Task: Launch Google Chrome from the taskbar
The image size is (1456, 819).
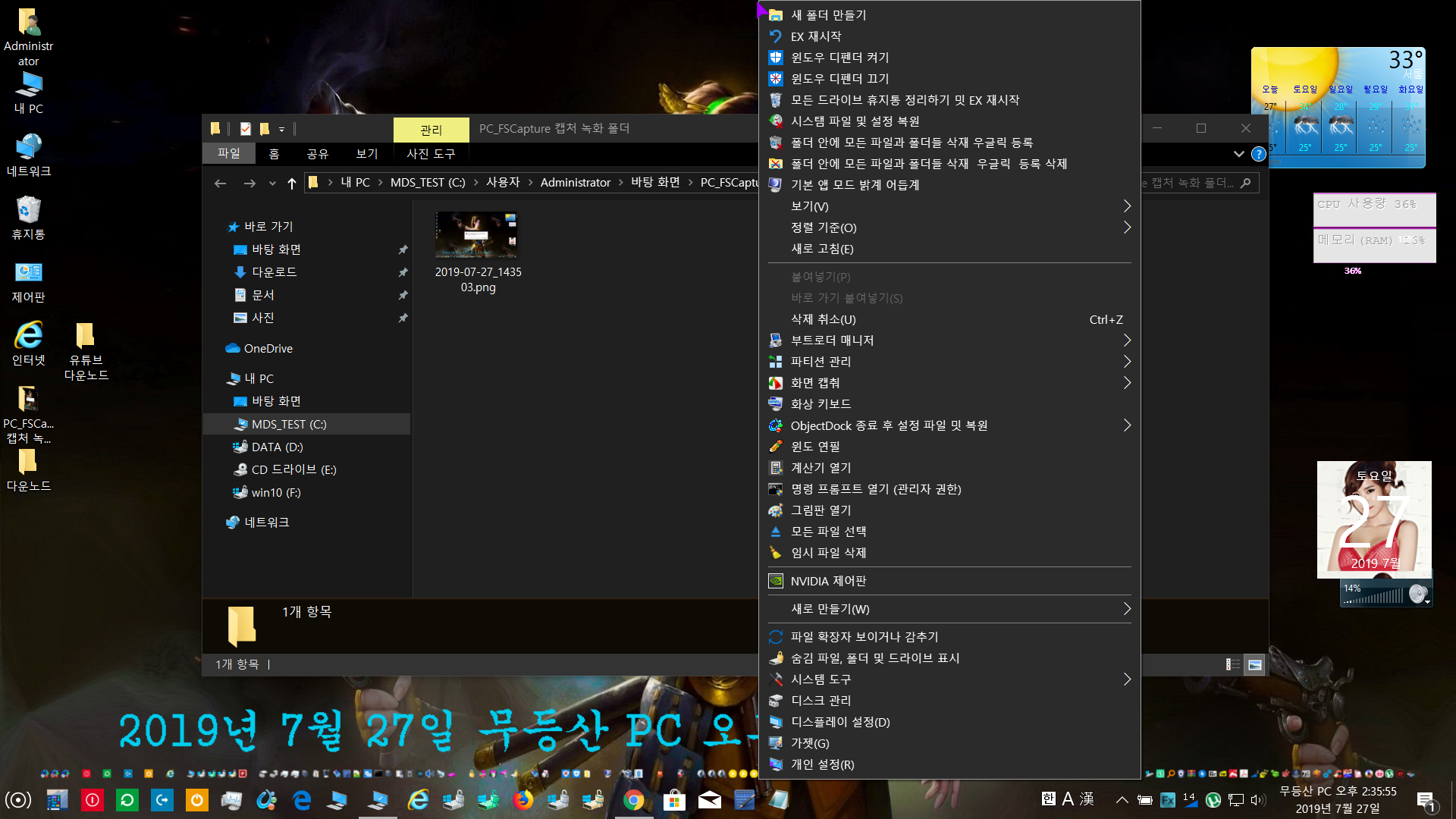Action: coord(634,800)
